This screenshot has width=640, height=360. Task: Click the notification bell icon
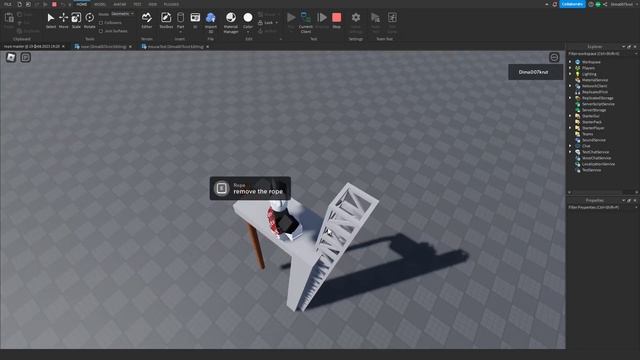(x=555, y=4)
